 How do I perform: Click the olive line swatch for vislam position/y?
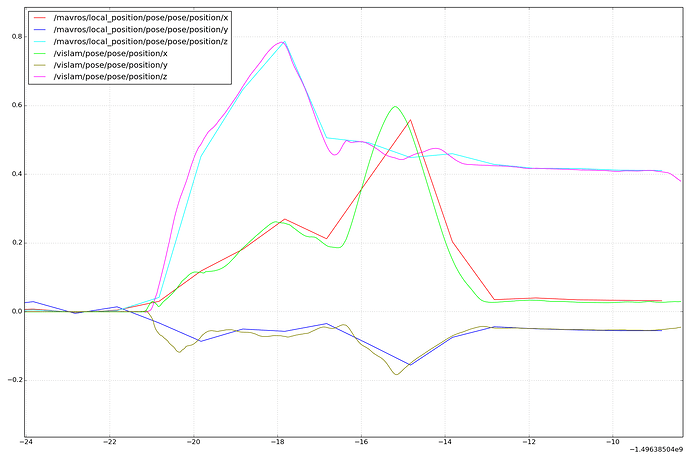pyautogui.click(x=40, y=65)
